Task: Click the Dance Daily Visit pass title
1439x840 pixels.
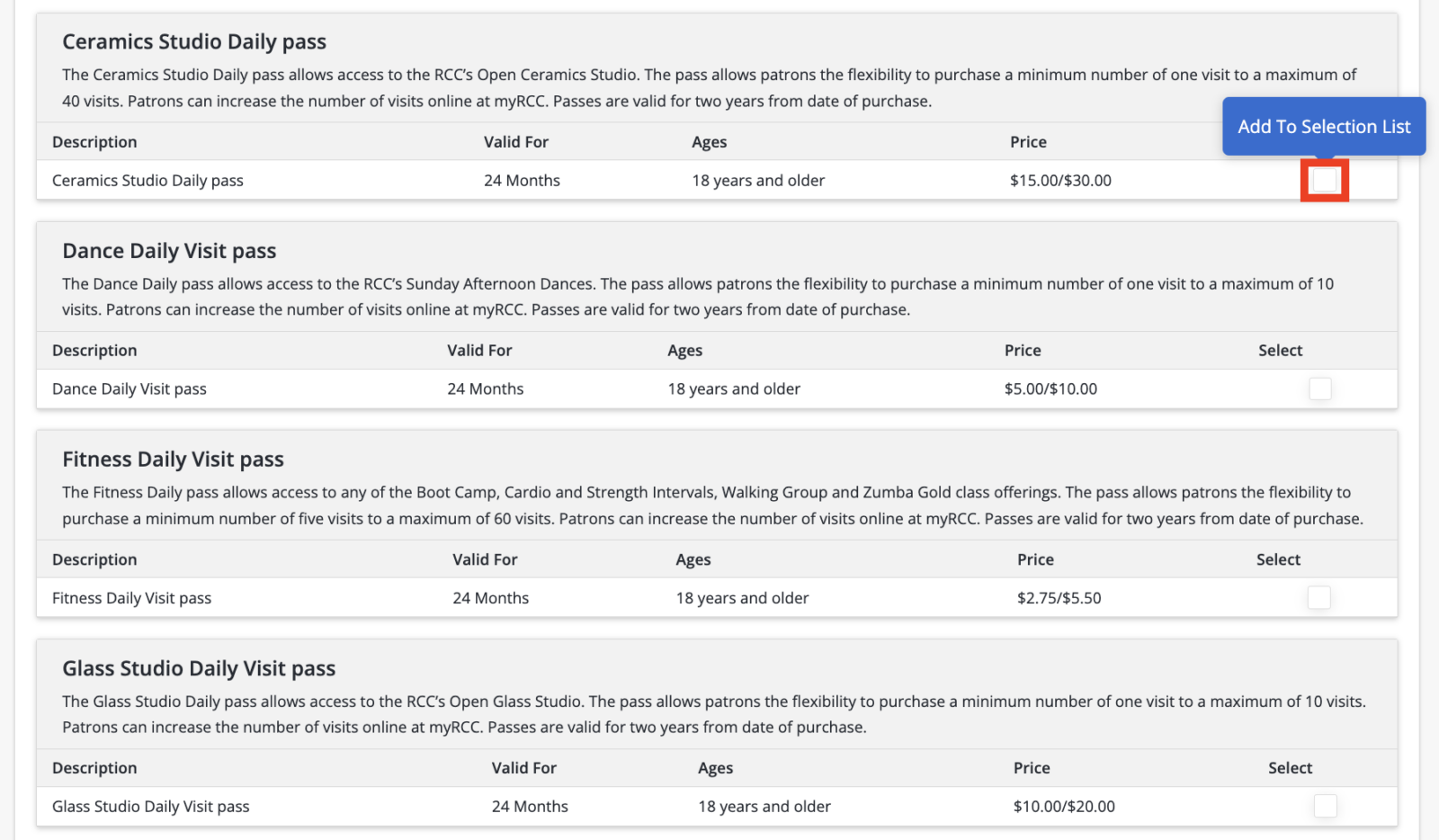Action: click(x=168, y=251)
